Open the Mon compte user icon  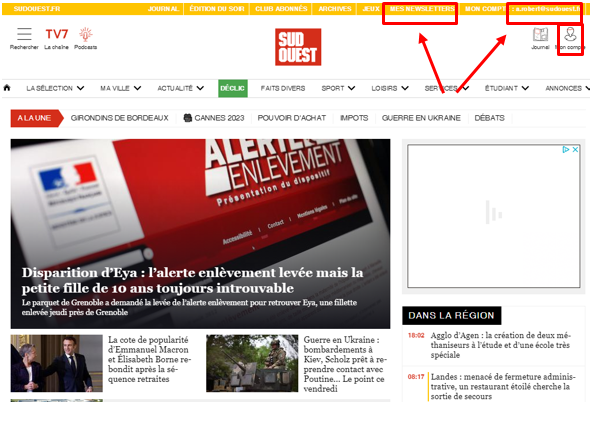[x=570, y=34]
